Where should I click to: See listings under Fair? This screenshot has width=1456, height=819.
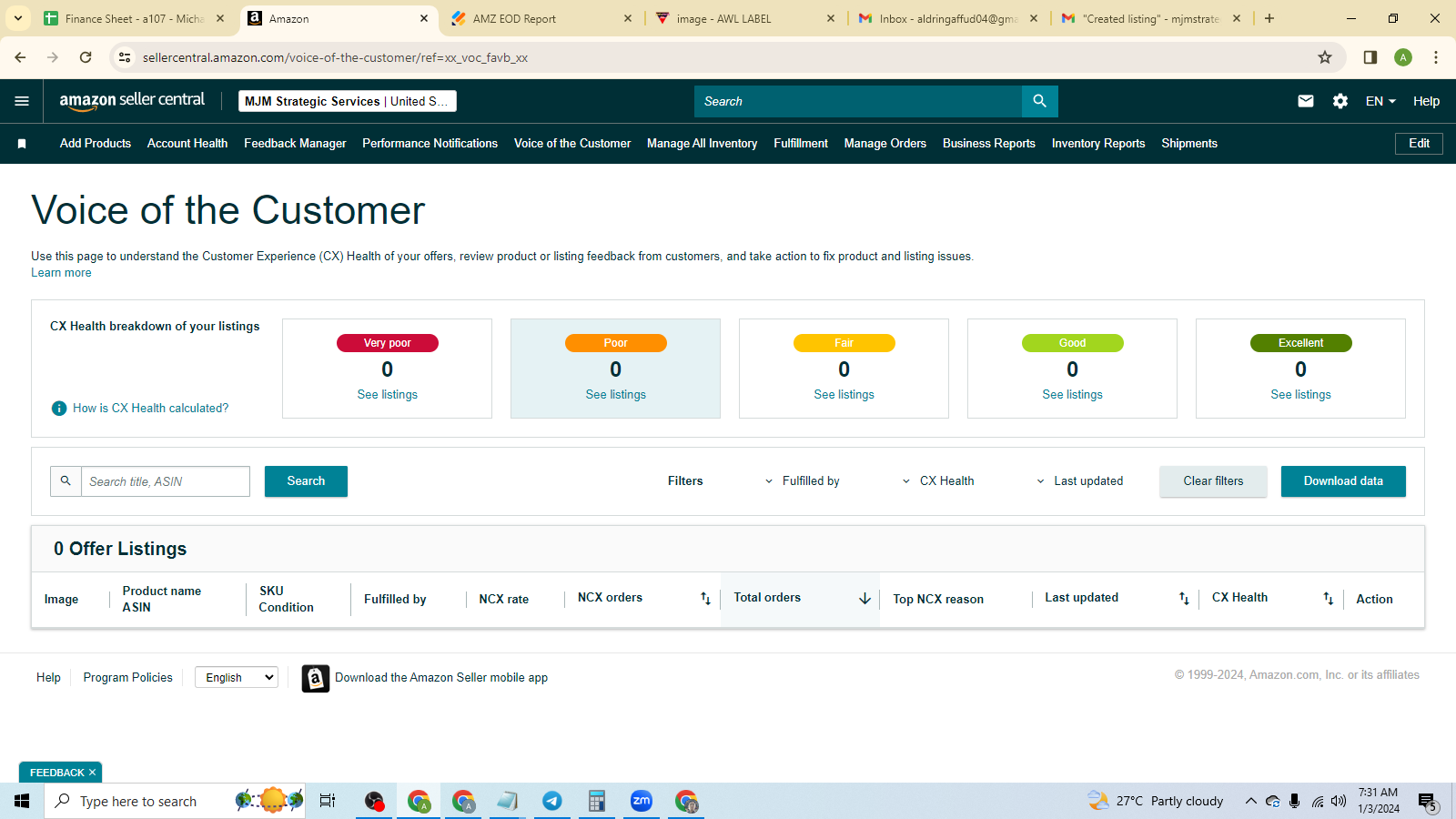(844, 395)
